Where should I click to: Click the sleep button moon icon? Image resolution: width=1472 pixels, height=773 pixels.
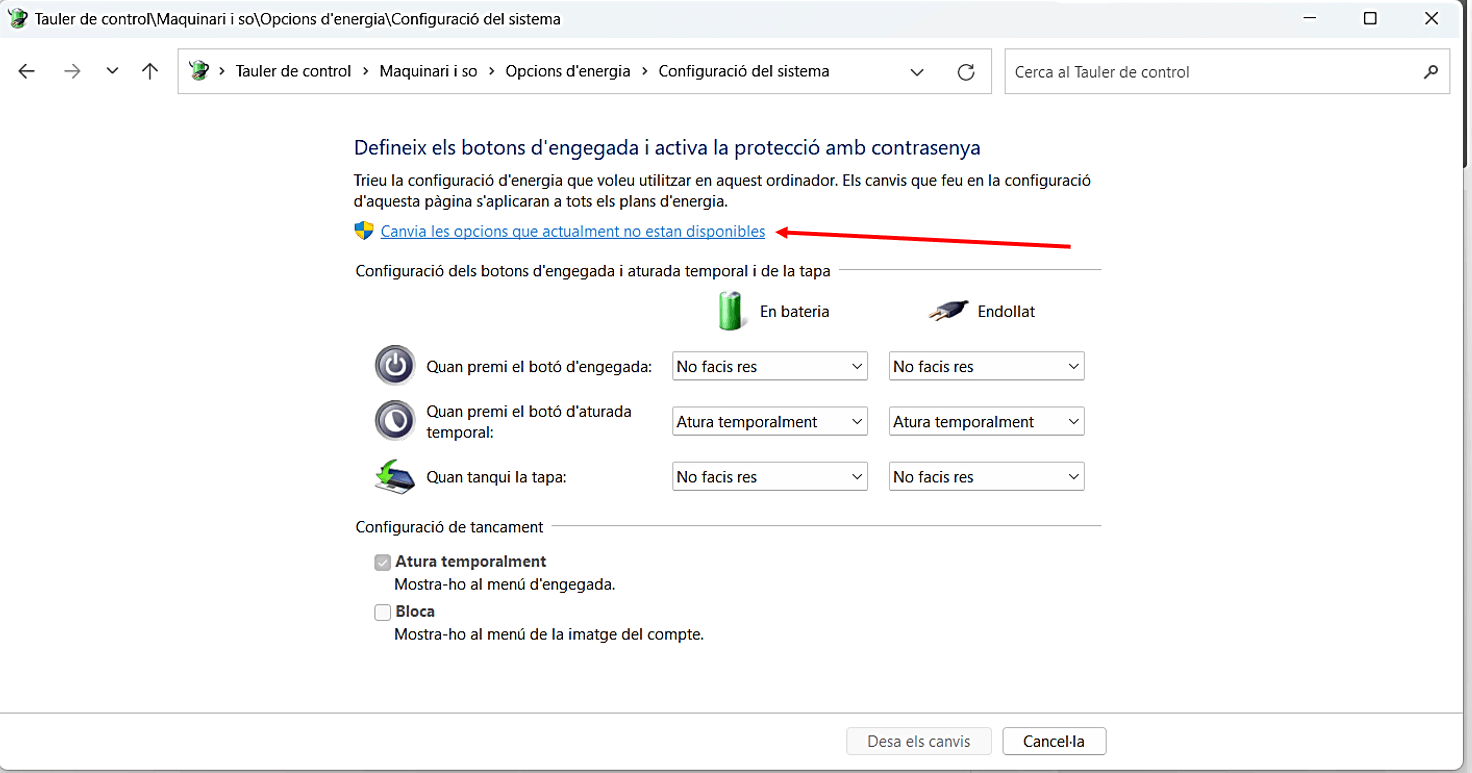[395, 421]
